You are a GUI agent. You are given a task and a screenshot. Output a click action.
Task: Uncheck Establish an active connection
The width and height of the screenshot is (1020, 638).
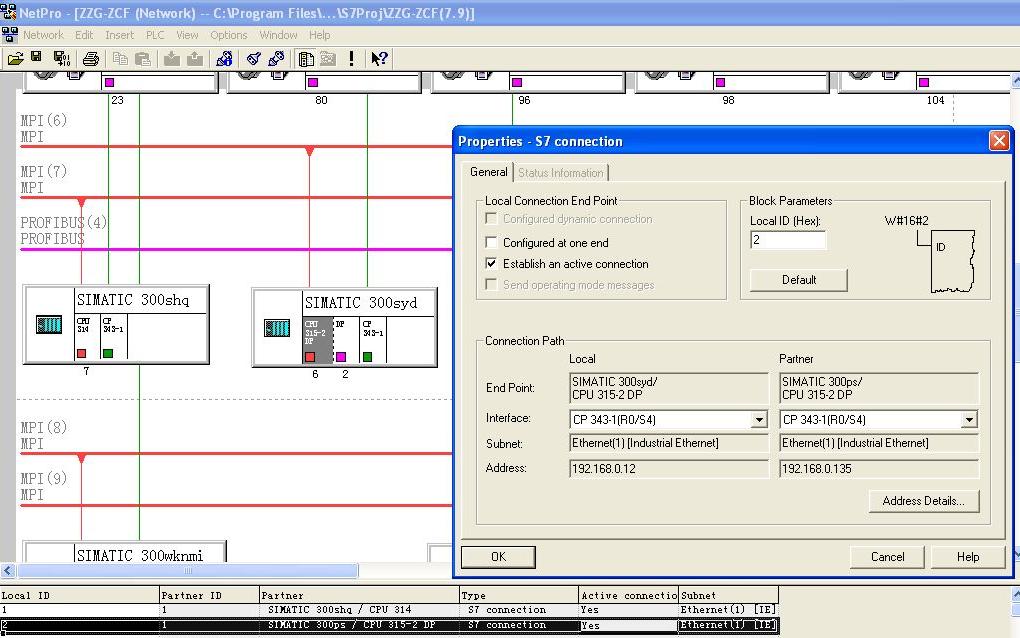pos(491,263)
